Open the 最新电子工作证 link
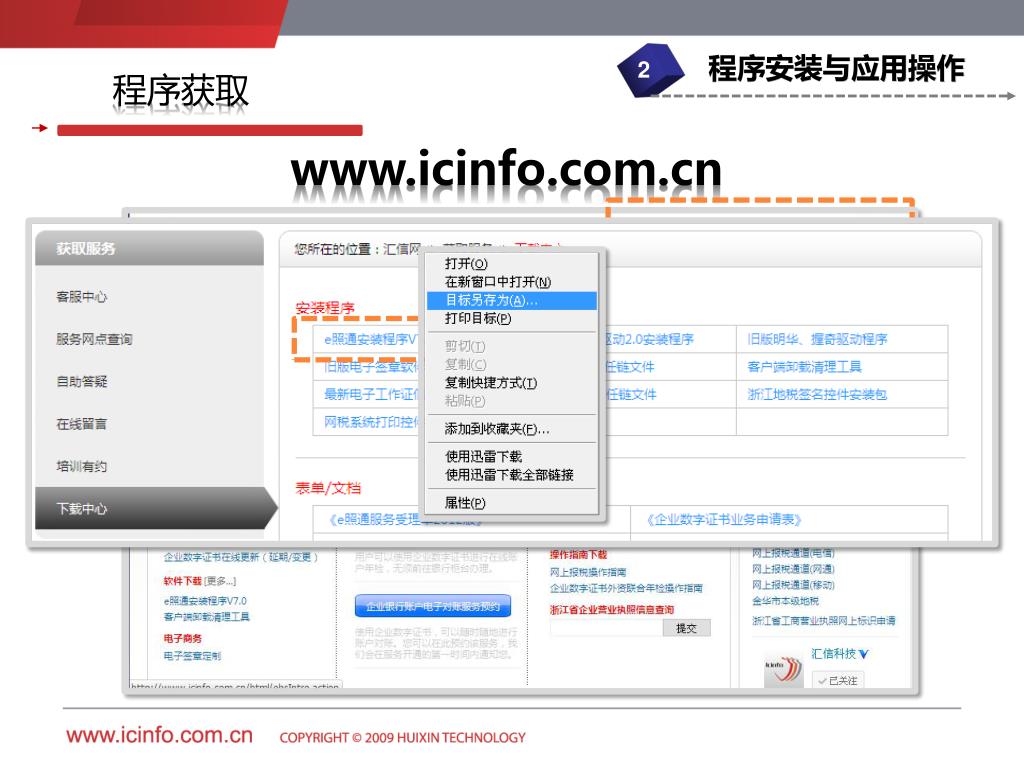Image resolution: width=1024 pixels, height=768 pixels. [372, 394]
